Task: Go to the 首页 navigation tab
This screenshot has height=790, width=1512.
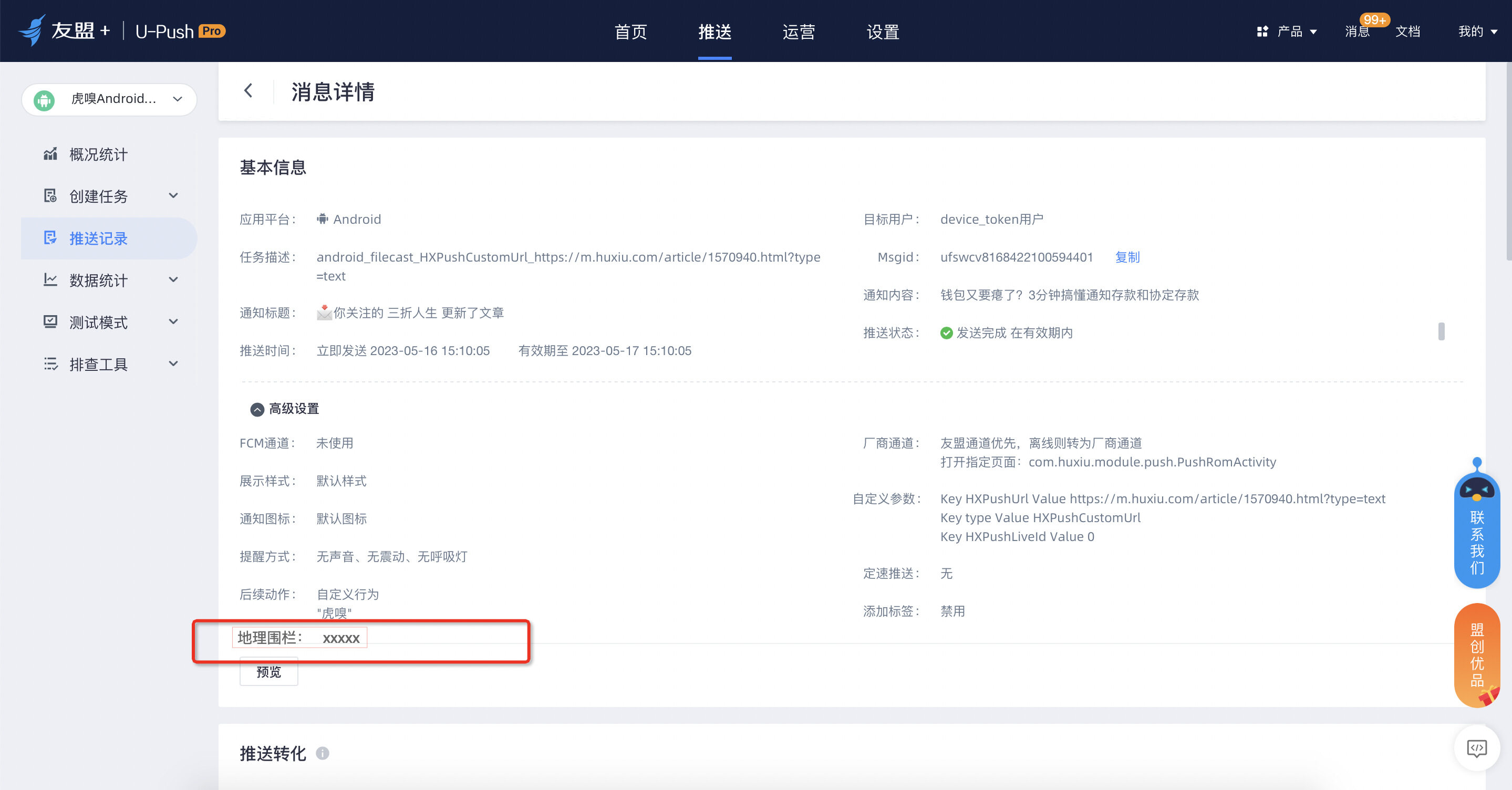Action: point(630,32)
